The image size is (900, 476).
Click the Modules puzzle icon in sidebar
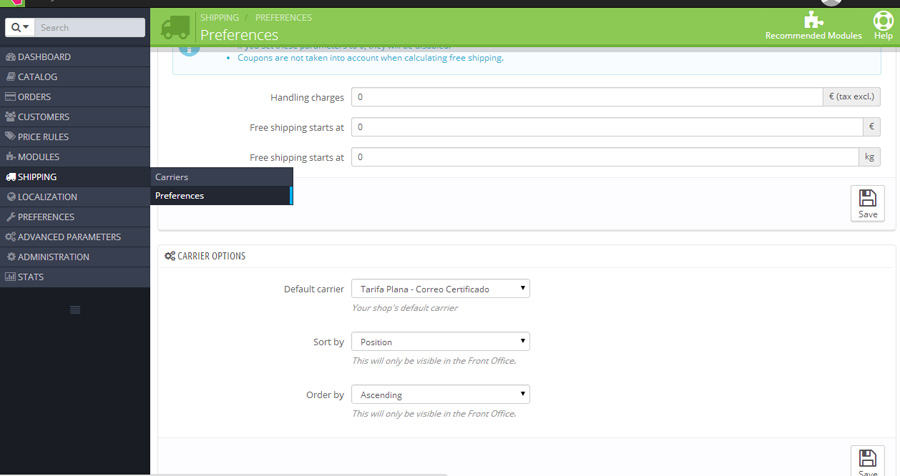pyautogui.click(x=10, y=156)
